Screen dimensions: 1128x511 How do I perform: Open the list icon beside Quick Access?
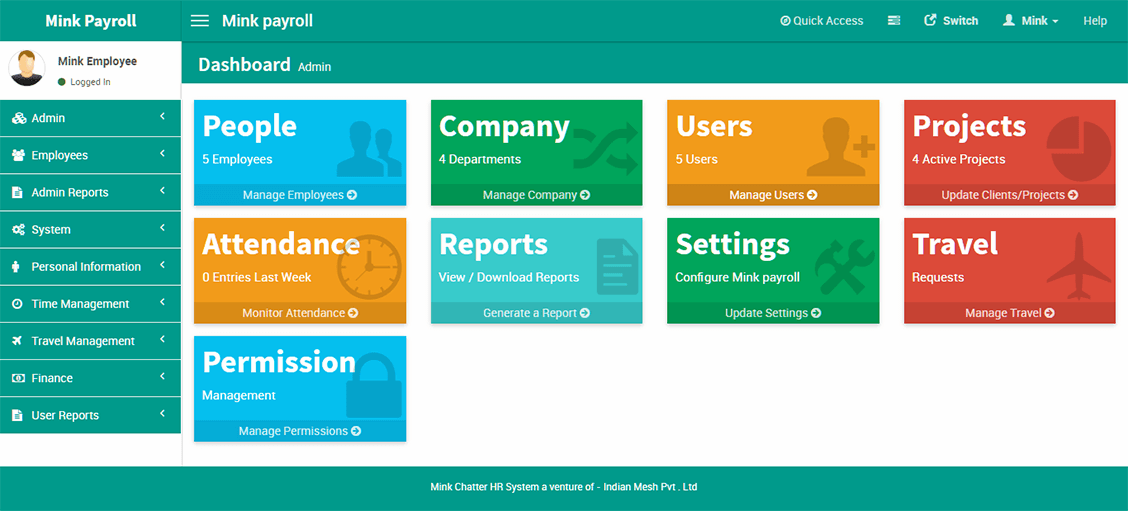(x=893, y=21)
